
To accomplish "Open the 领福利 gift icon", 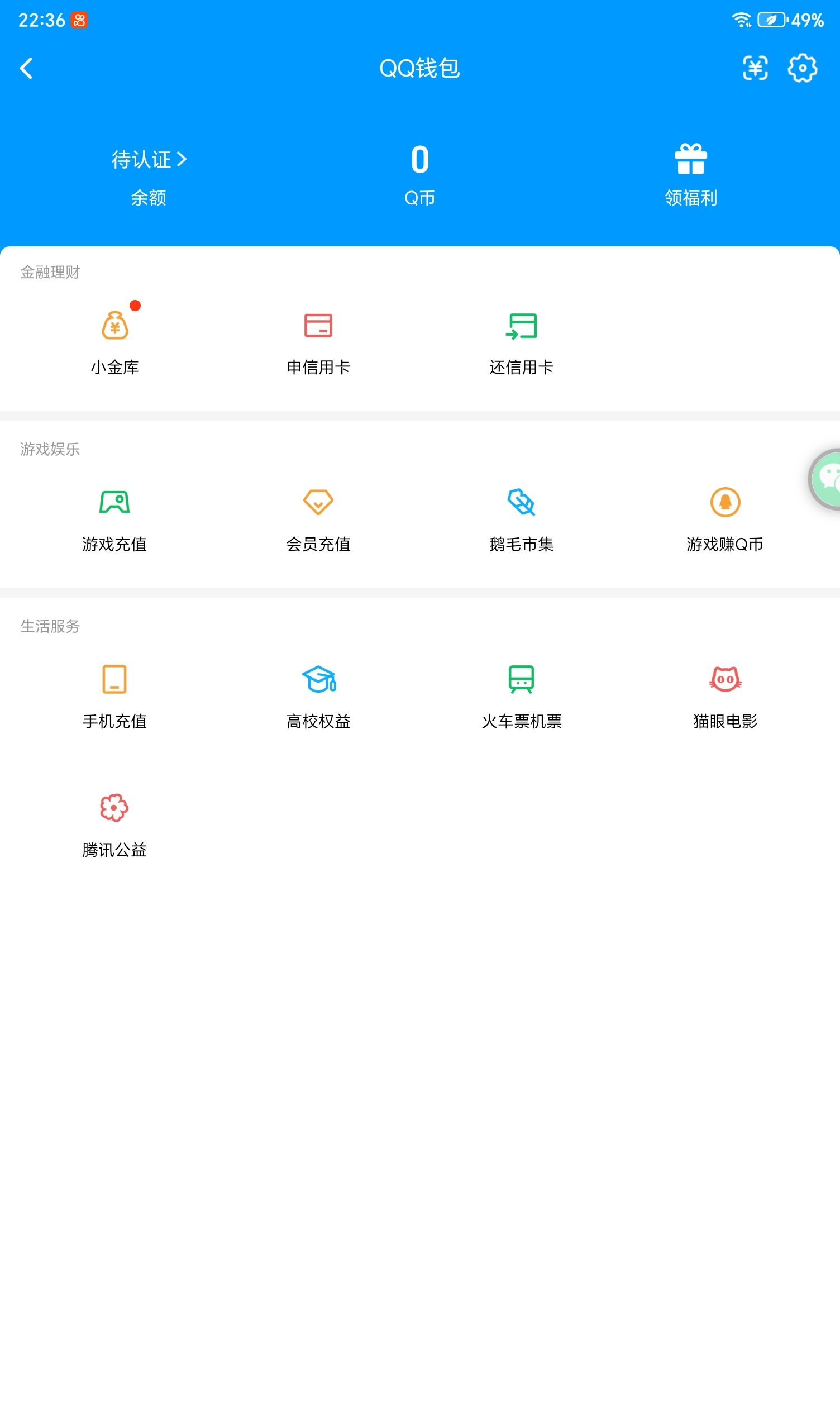I will point(690,159).
